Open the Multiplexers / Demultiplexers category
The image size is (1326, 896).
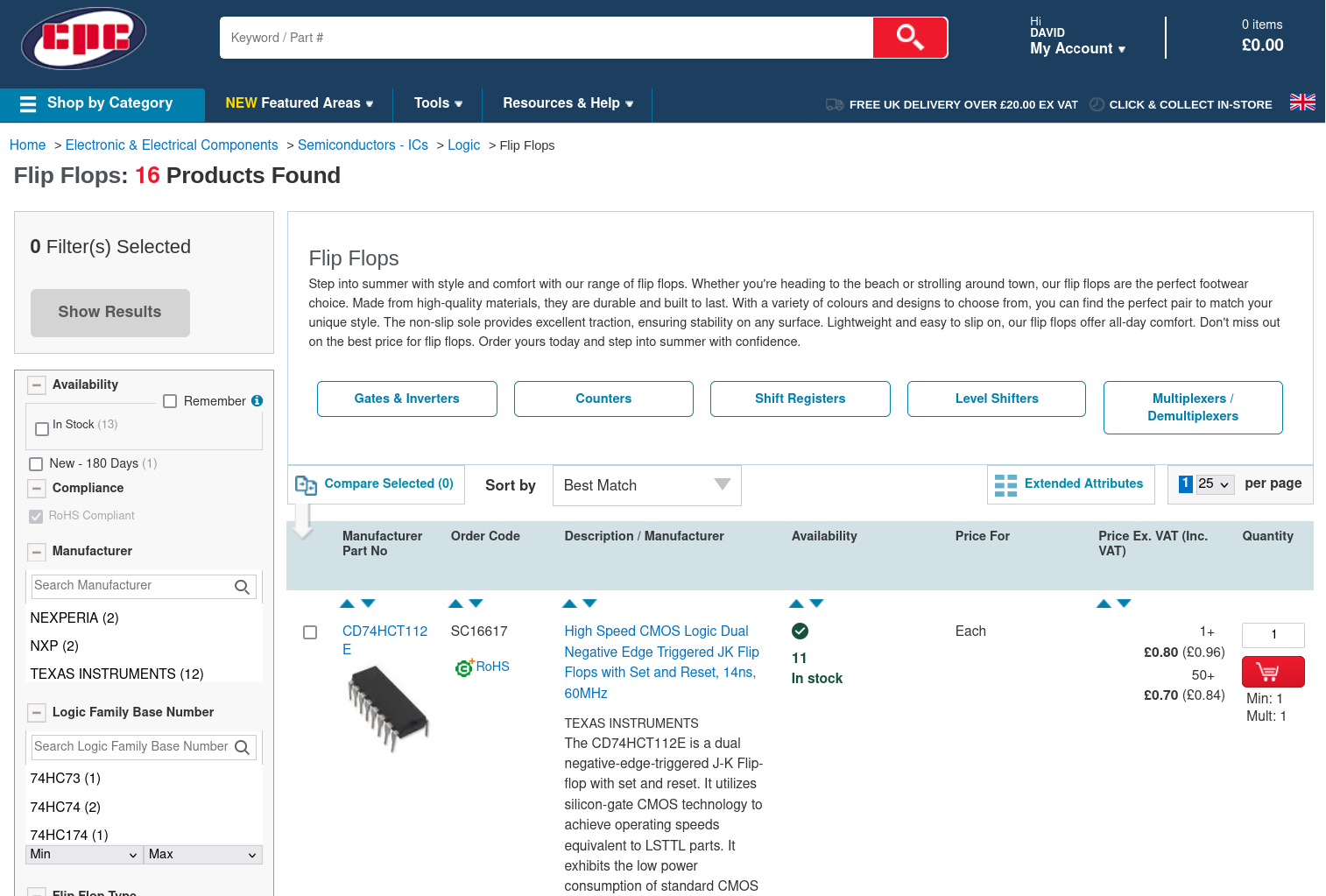1193,407
